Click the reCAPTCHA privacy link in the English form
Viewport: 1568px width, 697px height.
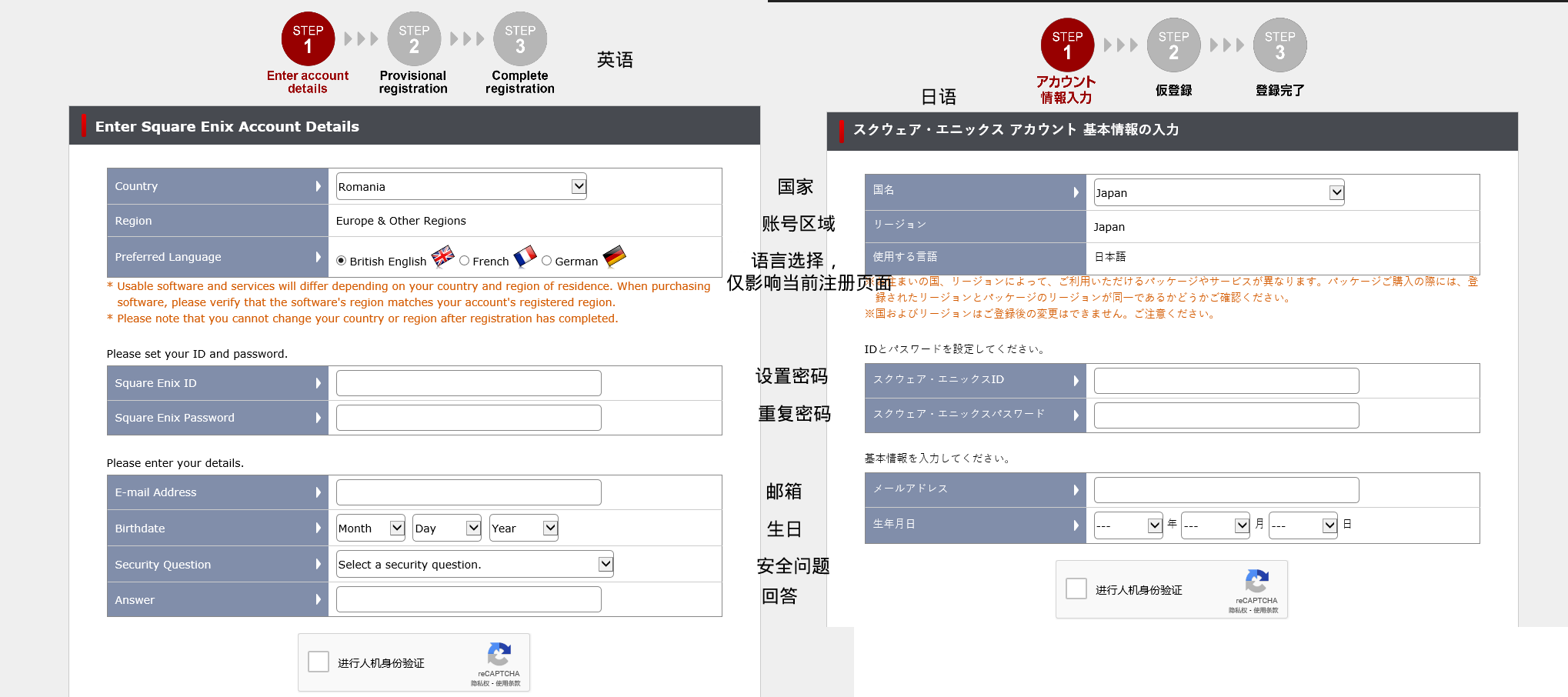point(480,683)
